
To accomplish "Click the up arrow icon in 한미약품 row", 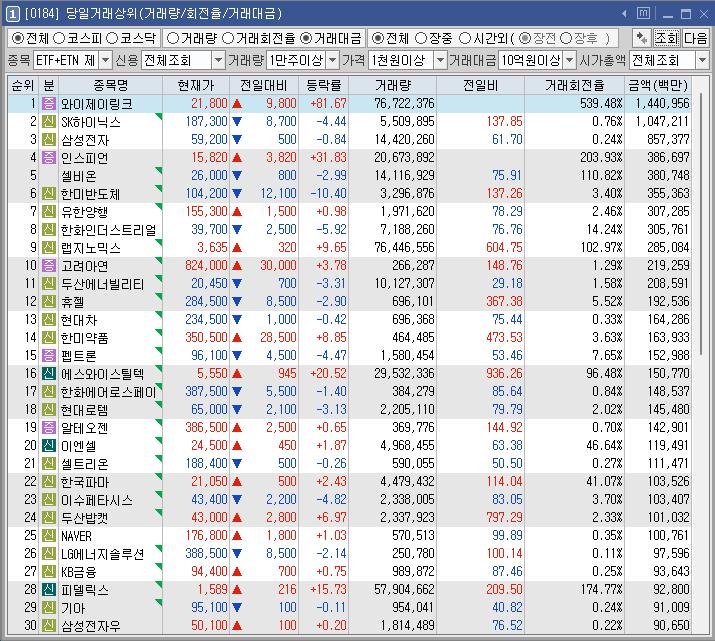I will coord(237,338).
